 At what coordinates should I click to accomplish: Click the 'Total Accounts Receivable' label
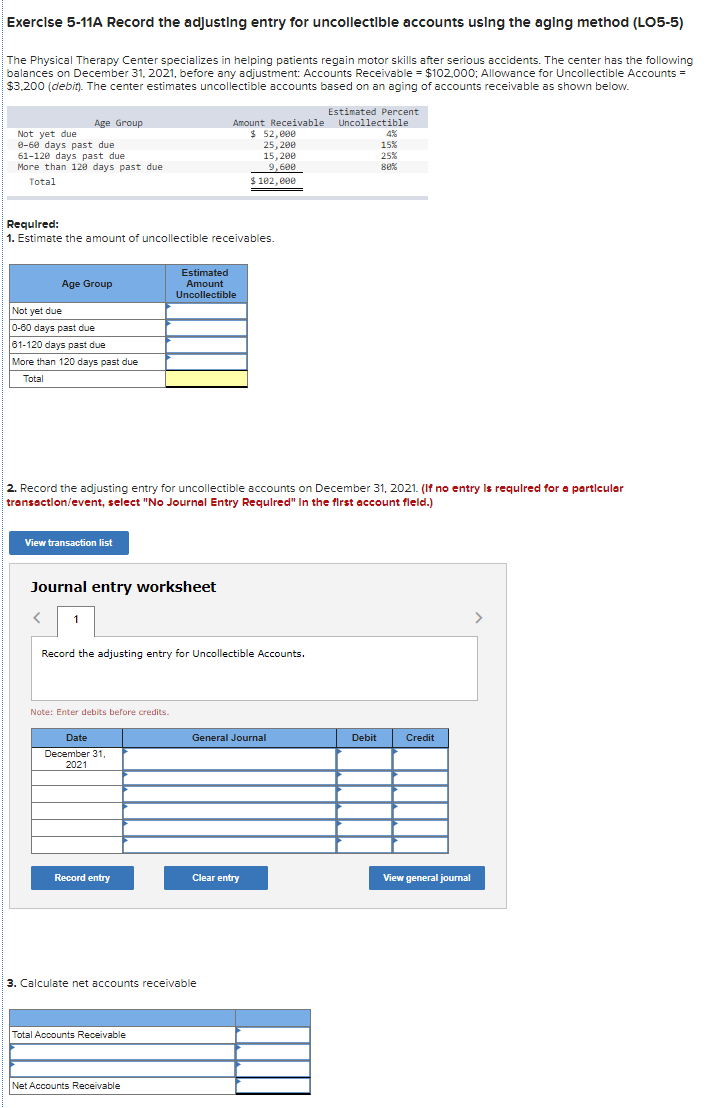click(69, 1035)
